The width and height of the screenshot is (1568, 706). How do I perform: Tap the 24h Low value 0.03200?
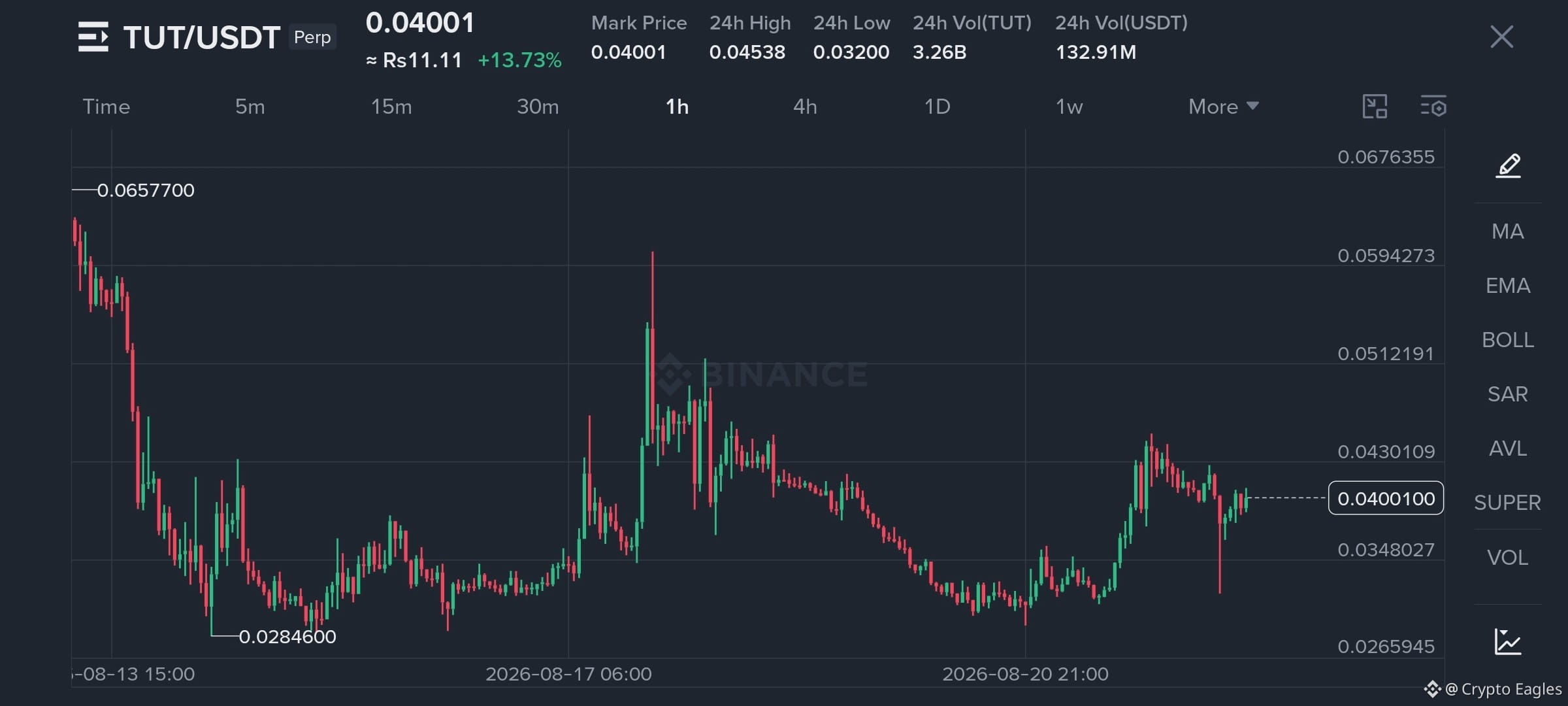(851, 52)
